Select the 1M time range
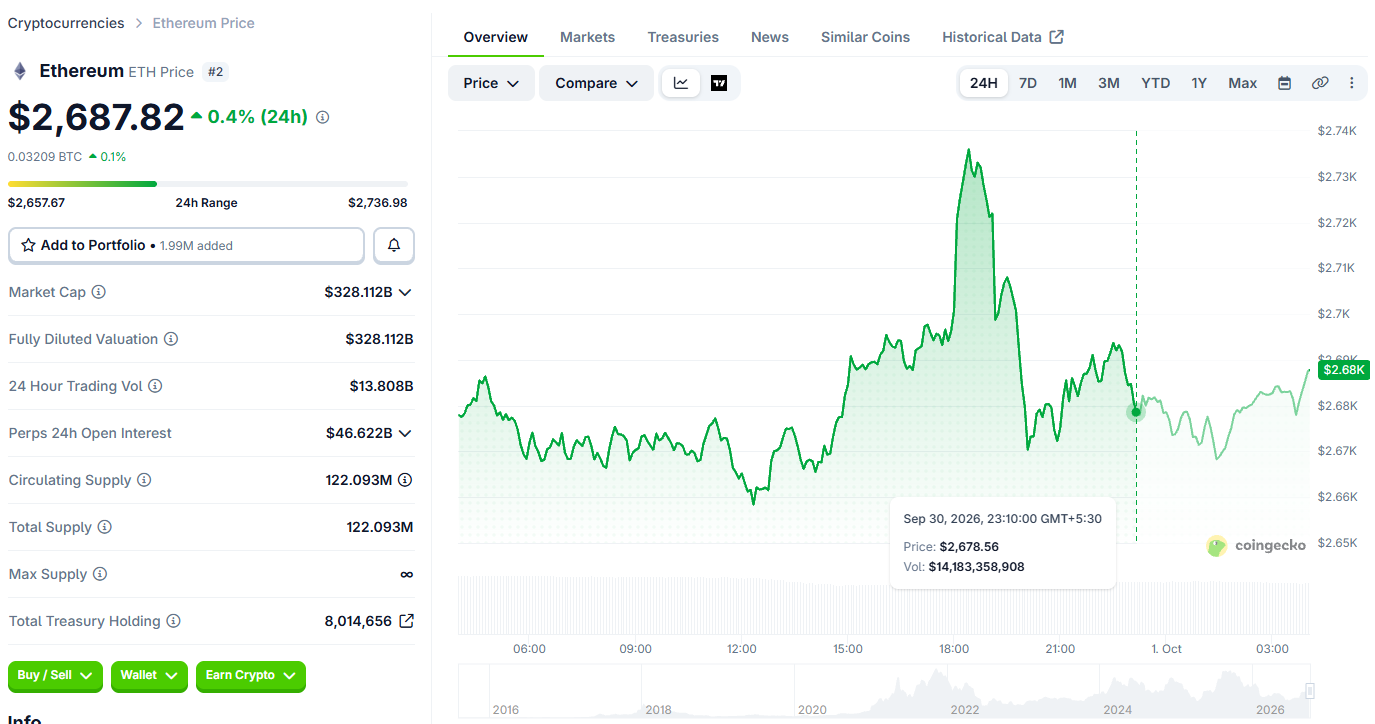 (1067, 83)
